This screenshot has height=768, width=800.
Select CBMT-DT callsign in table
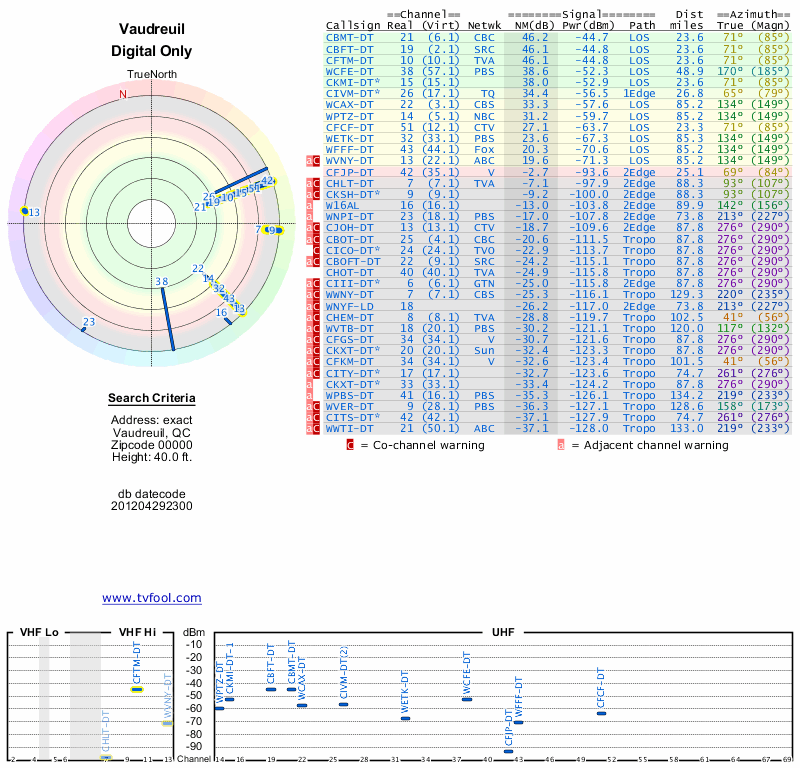pos(349,38)
